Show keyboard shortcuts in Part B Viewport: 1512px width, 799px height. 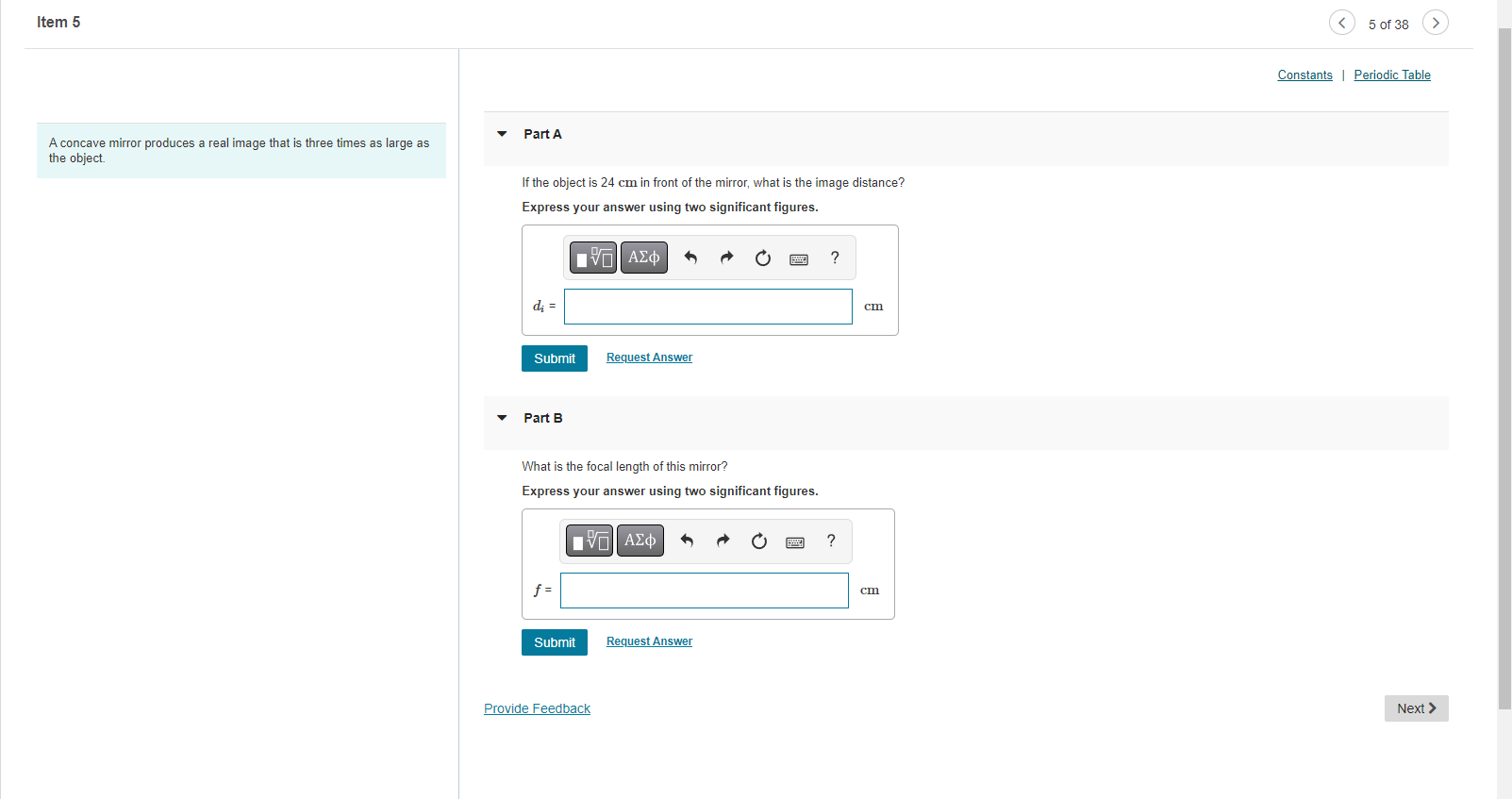795,542
